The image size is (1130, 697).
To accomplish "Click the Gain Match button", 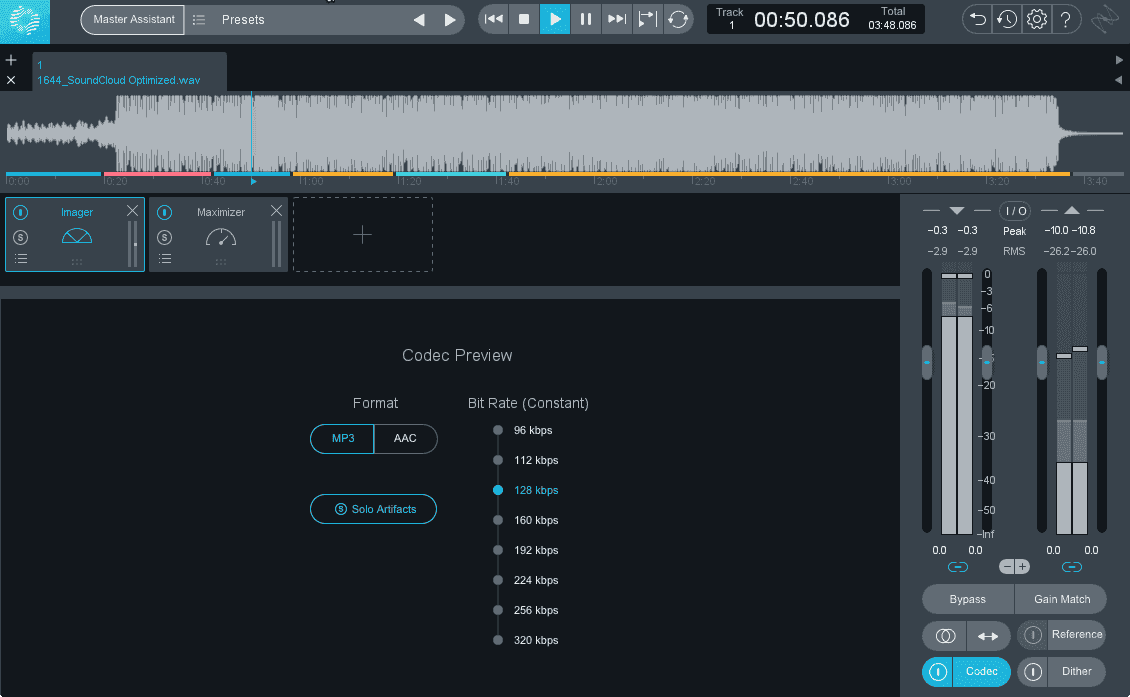I will tap(1062, 599).
